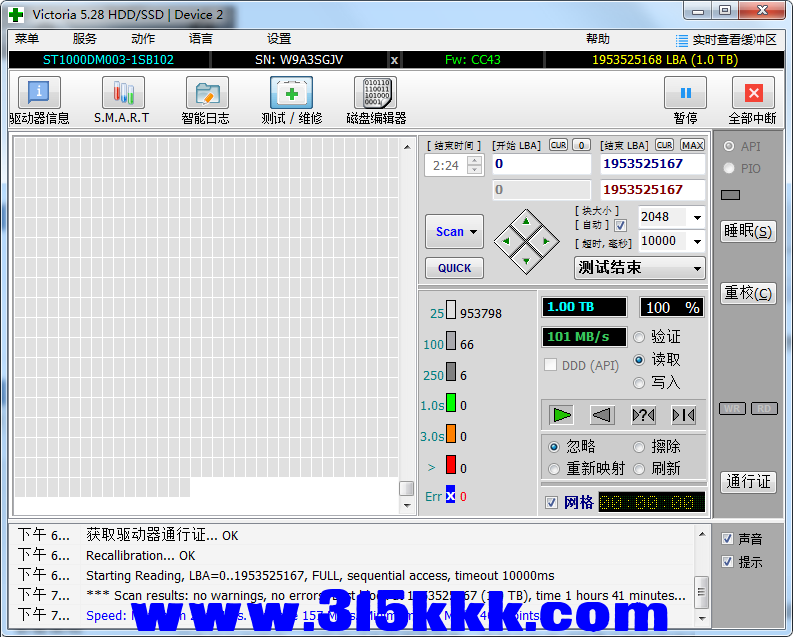Open the 语言 menu
Screen dimensions: 793x637
[x=201, y=39]
